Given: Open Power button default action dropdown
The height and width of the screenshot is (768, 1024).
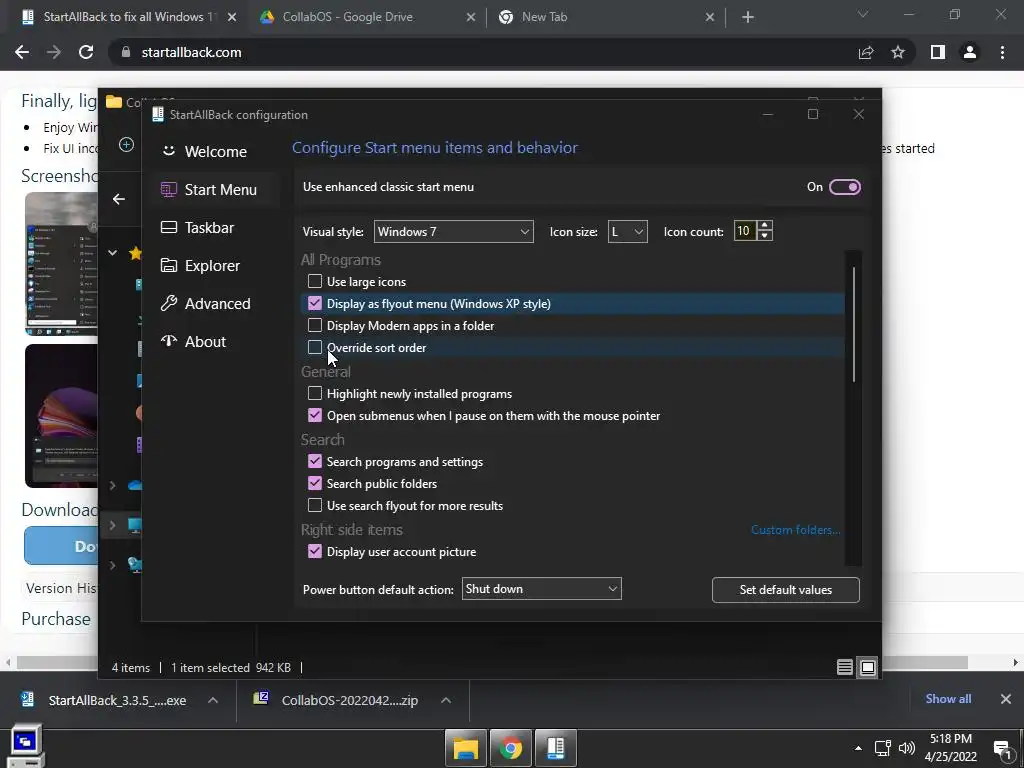Looking at the screenshot, I should (x=541, y=589).
